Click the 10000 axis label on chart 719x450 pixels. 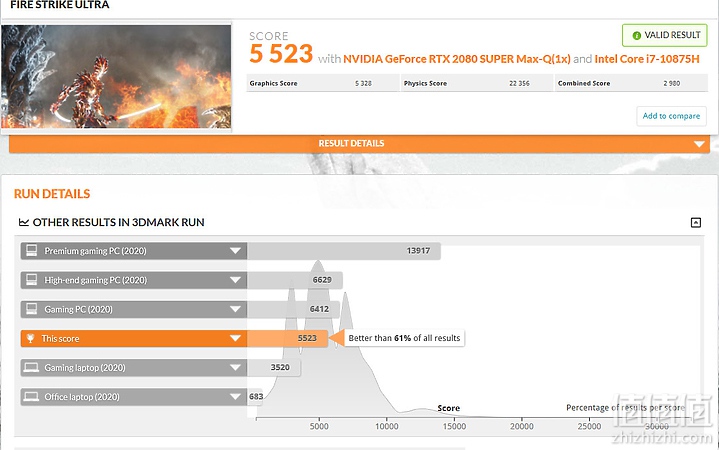pos(387,427)
